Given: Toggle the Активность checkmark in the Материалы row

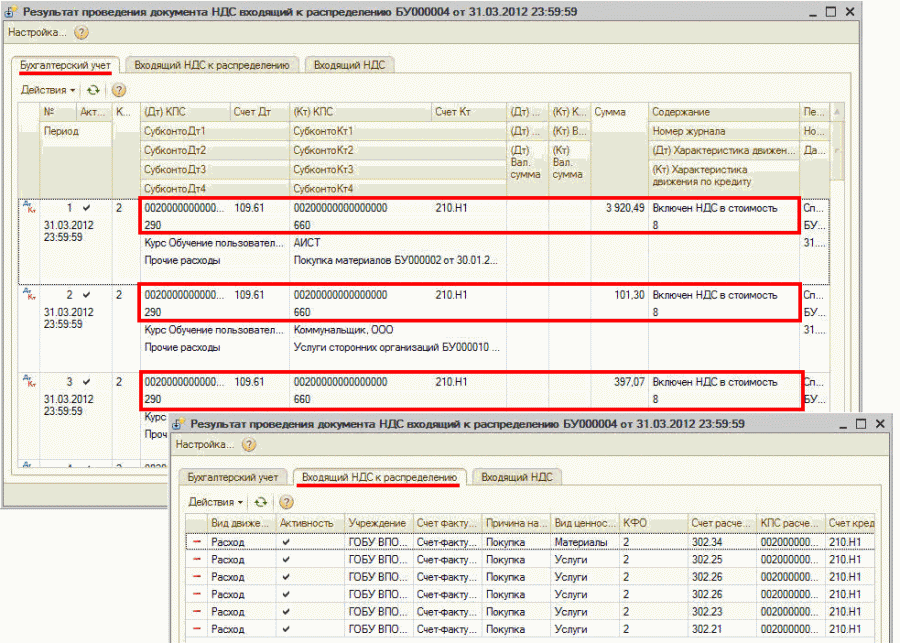Looking at the screenshot, I should click(287, 543).
